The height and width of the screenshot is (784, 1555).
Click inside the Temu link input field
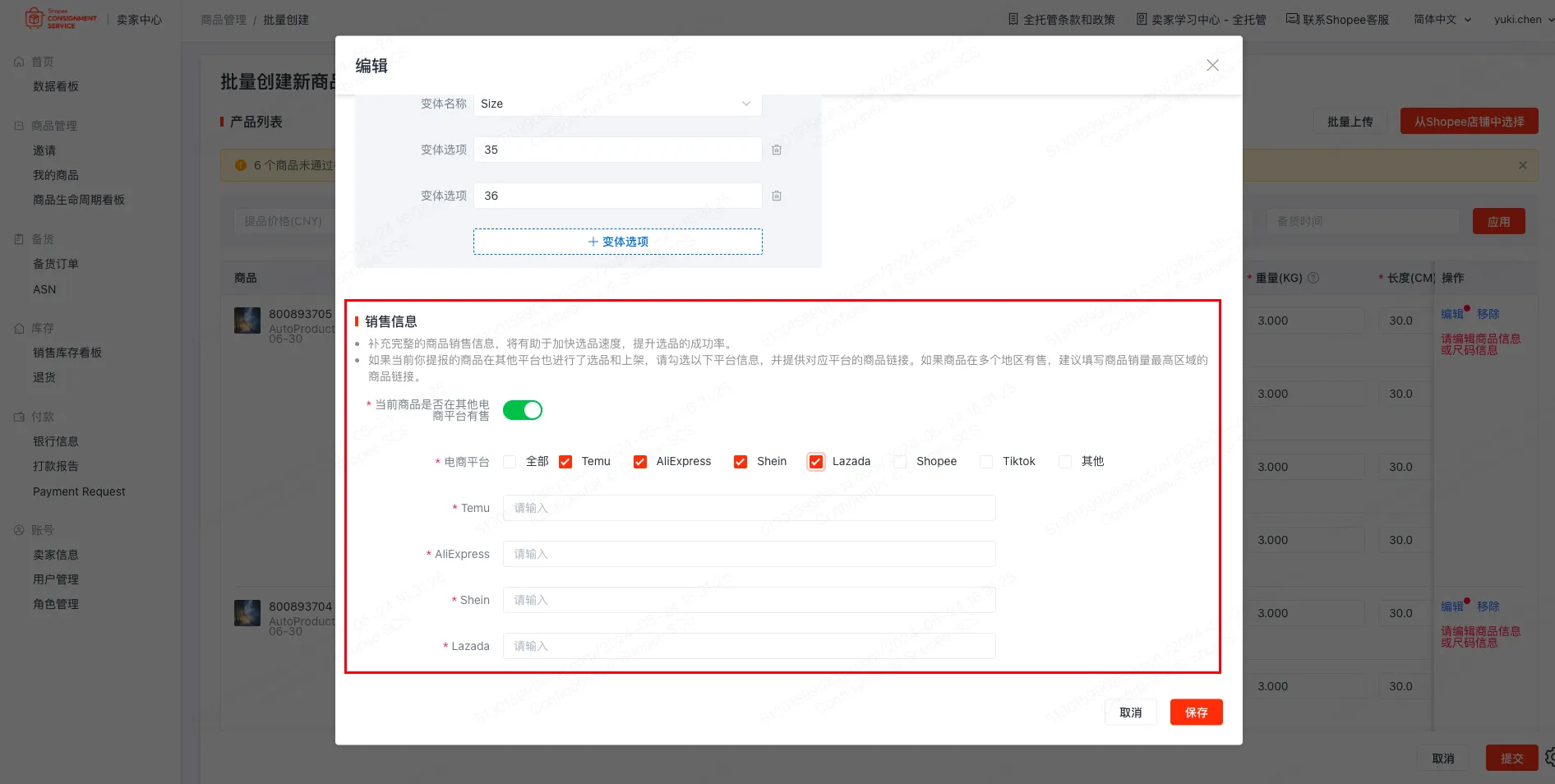tap(748, 507)
